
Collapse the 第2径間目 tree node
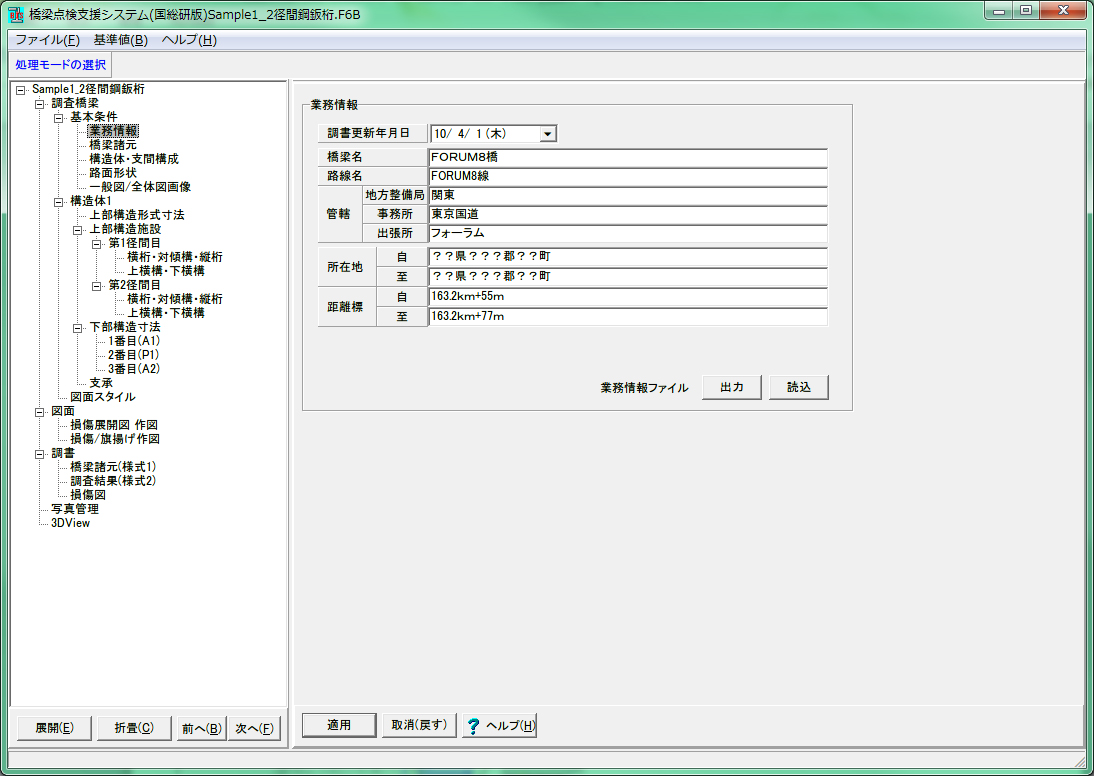click(96, 286)
